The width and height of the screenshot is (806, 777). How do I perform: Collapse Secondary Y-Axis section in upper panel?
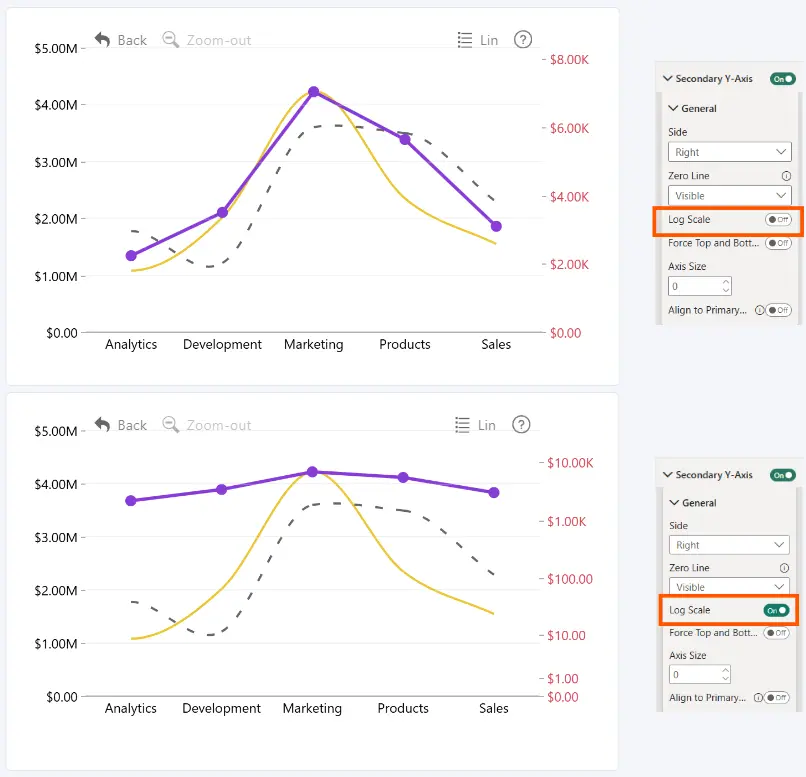tap(668, 79)
